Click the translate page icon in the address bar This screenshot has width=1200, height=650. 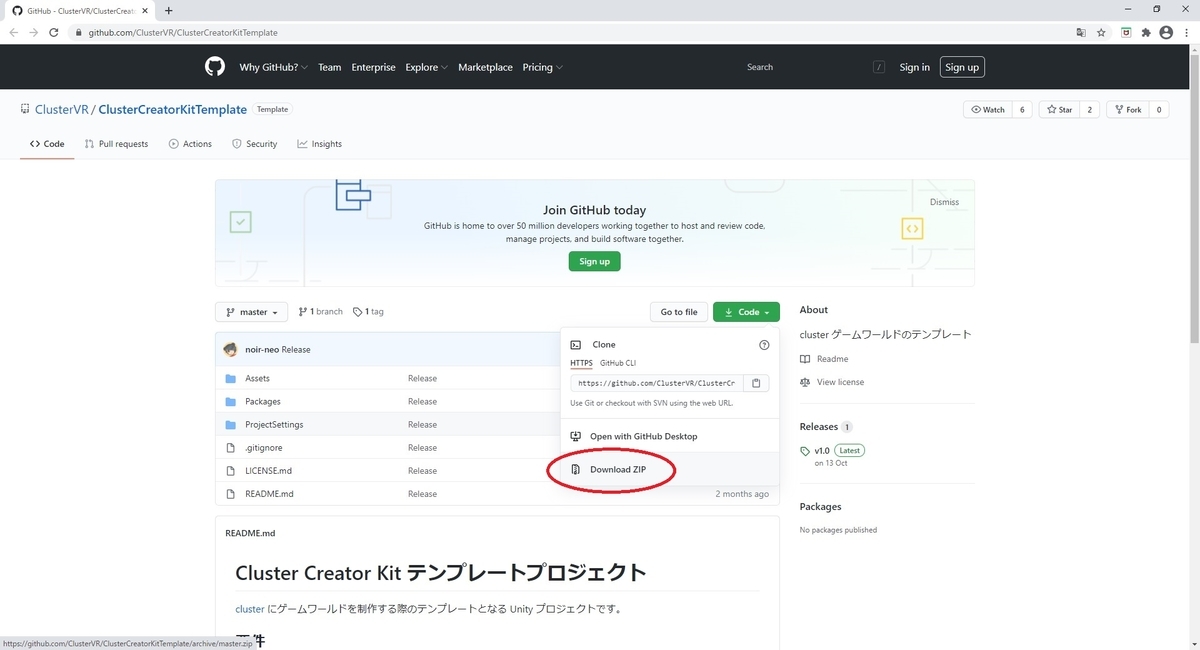[1080, 32]
